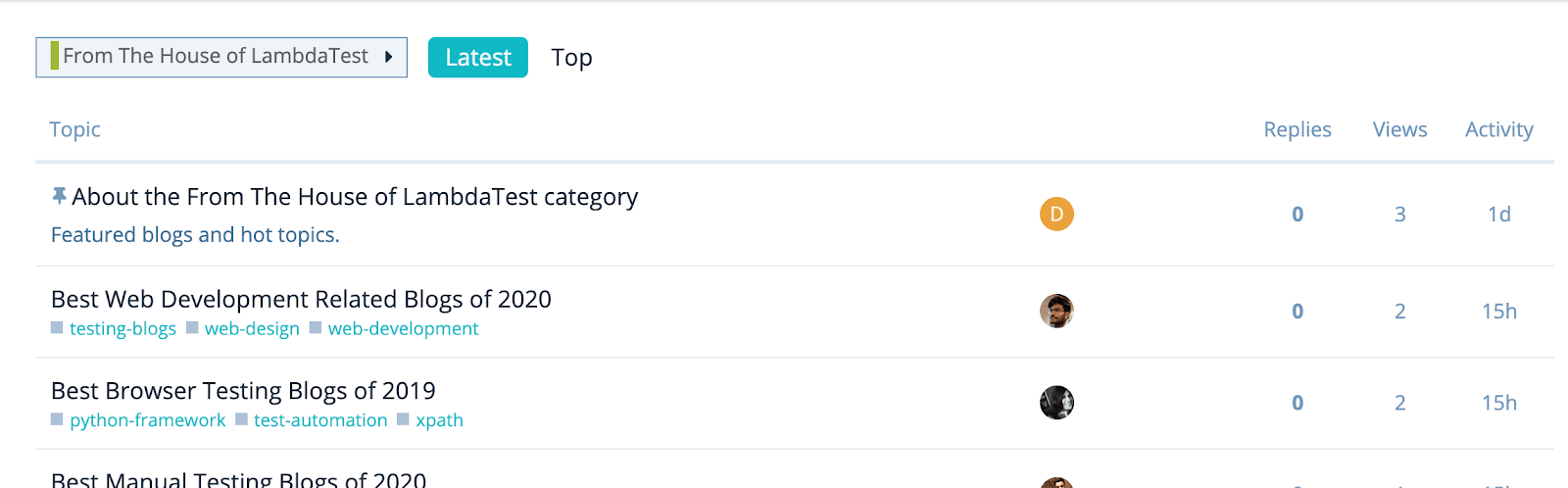The height and width of the screenshot is (488, 1568).
Task: Click avatar beside Best Web Development topic
Action: click(1056, 311)
